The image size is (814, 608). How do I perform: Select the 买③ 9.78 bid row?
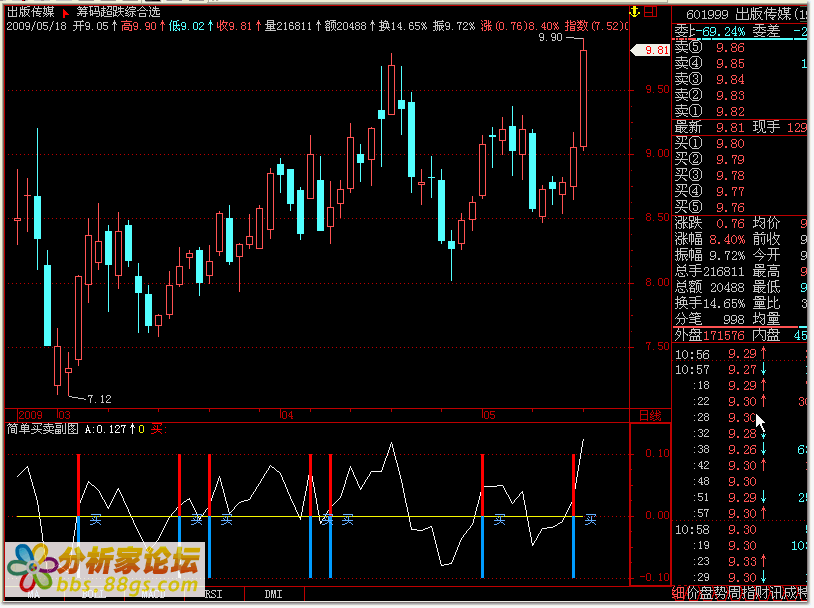740,176
